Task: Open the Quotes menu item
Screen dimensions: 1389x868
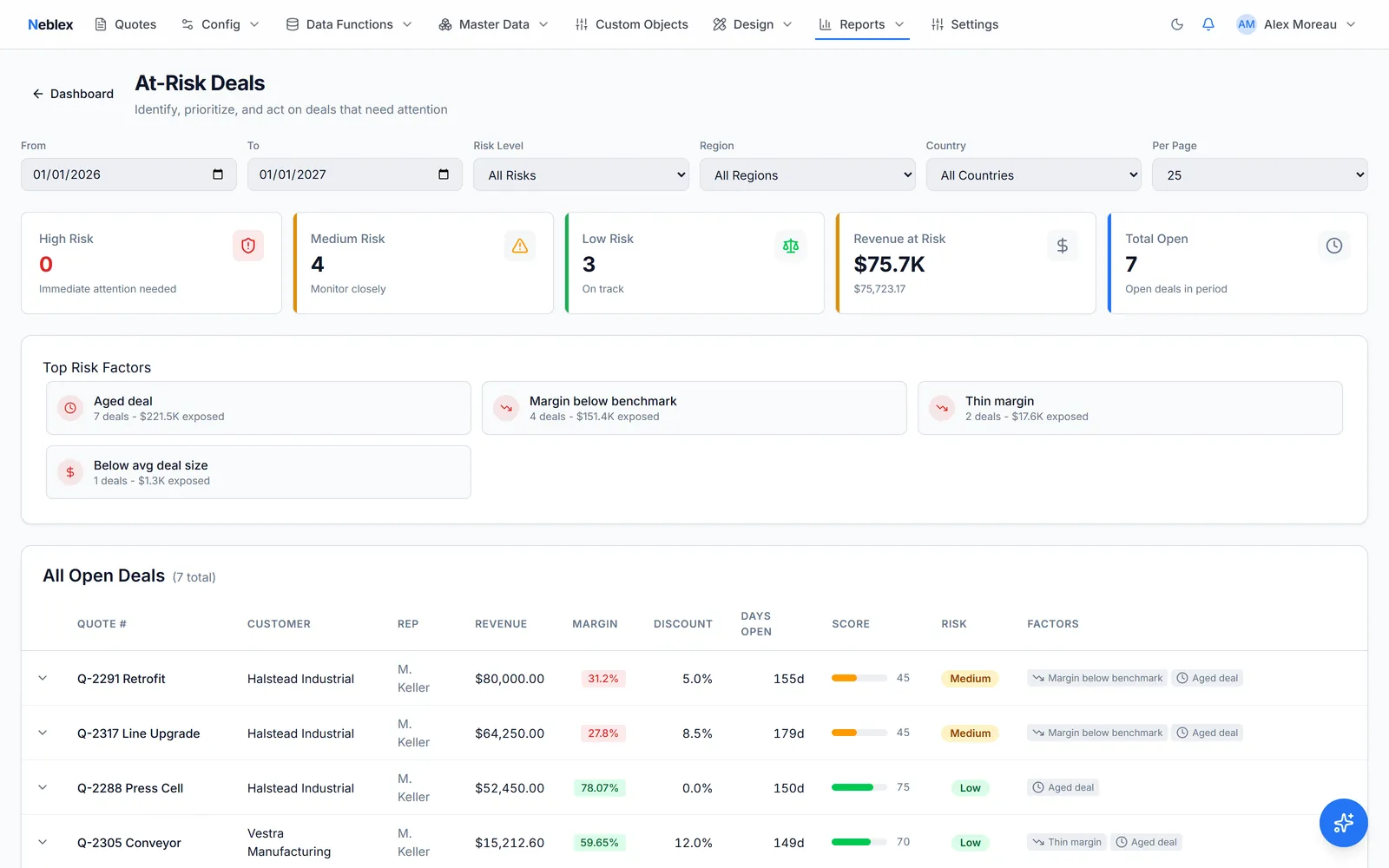Action: (x=125, y=24)
